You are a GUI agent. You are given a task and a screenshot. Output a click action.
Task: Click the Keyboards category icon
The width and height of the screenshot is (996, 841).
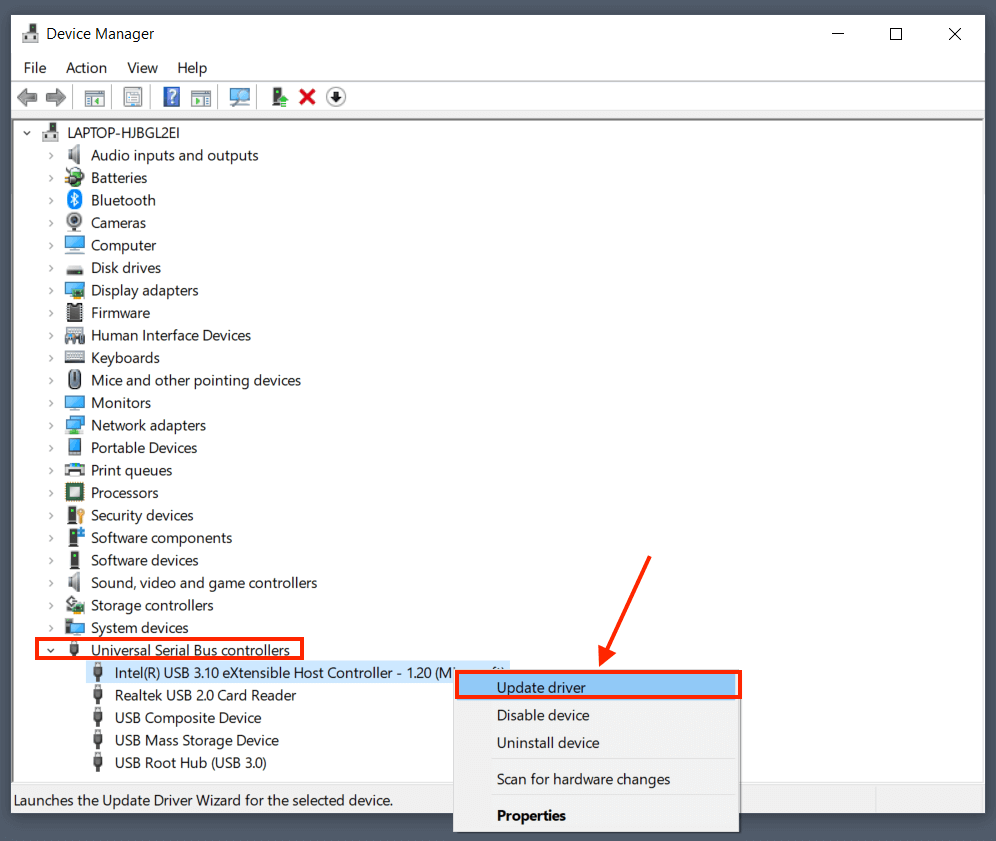[74, 357]
